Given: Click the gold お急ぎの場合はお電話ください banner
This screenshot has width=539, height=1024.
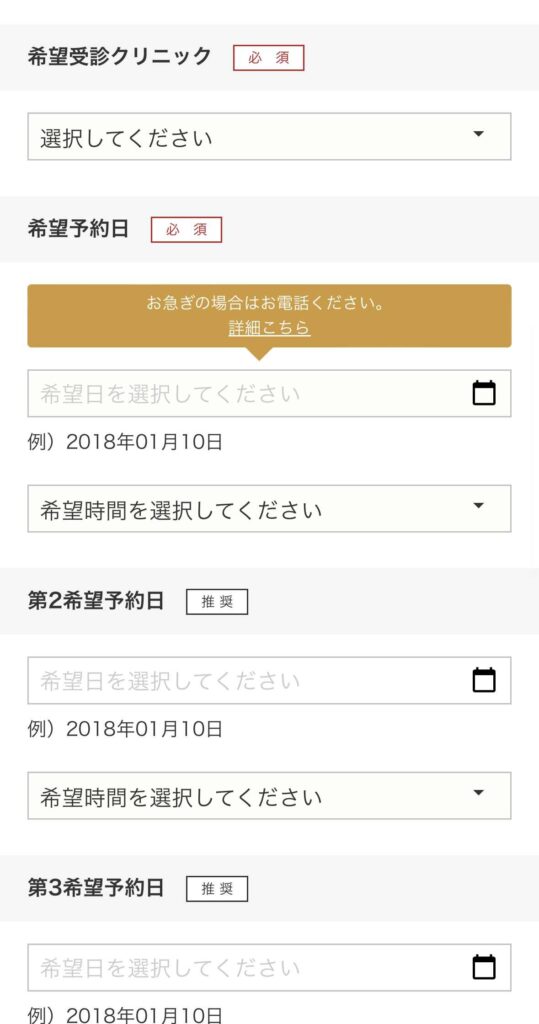Looking at the screenshot, I should pos(269,316).
